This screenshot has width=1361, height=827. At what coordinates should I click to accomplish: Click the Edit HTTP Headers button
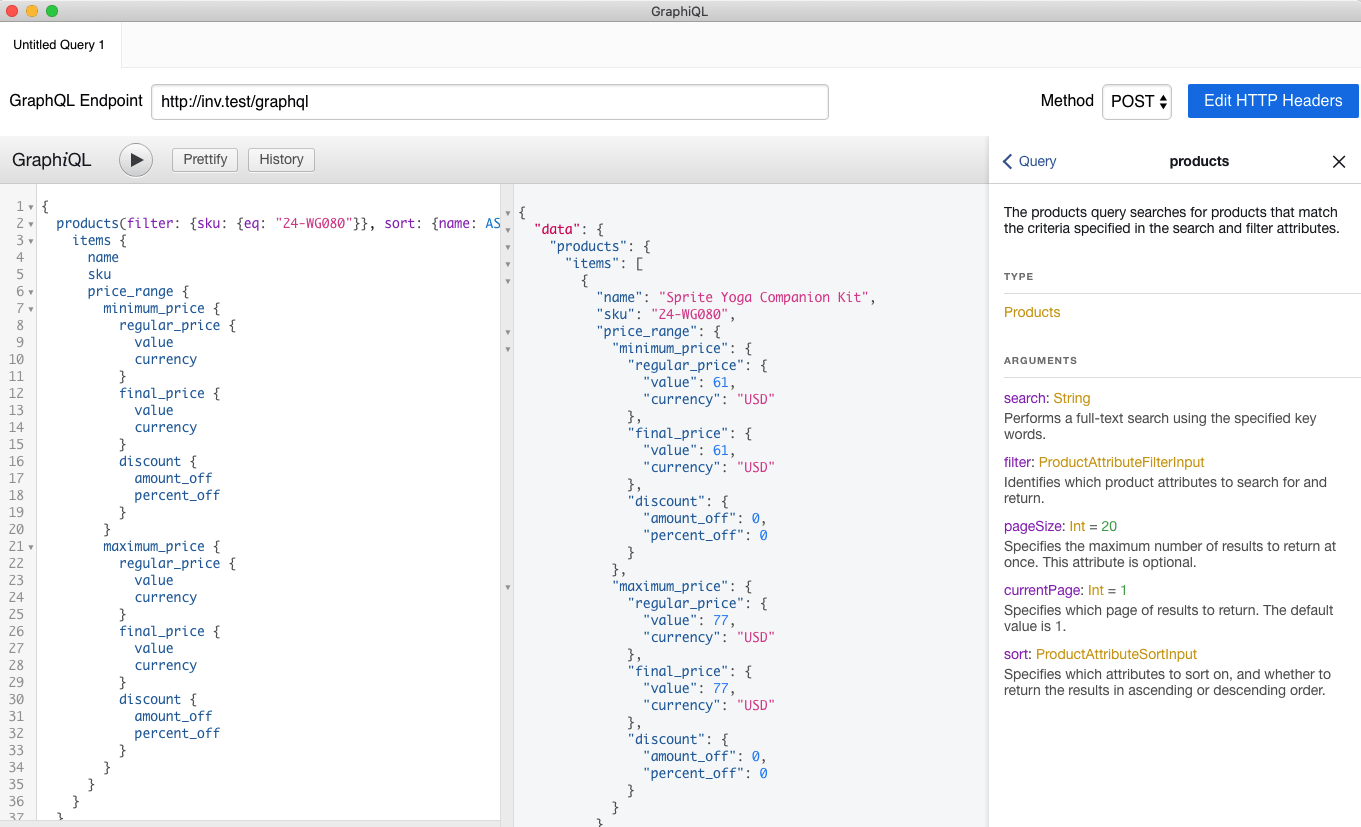coord(1272,100)
